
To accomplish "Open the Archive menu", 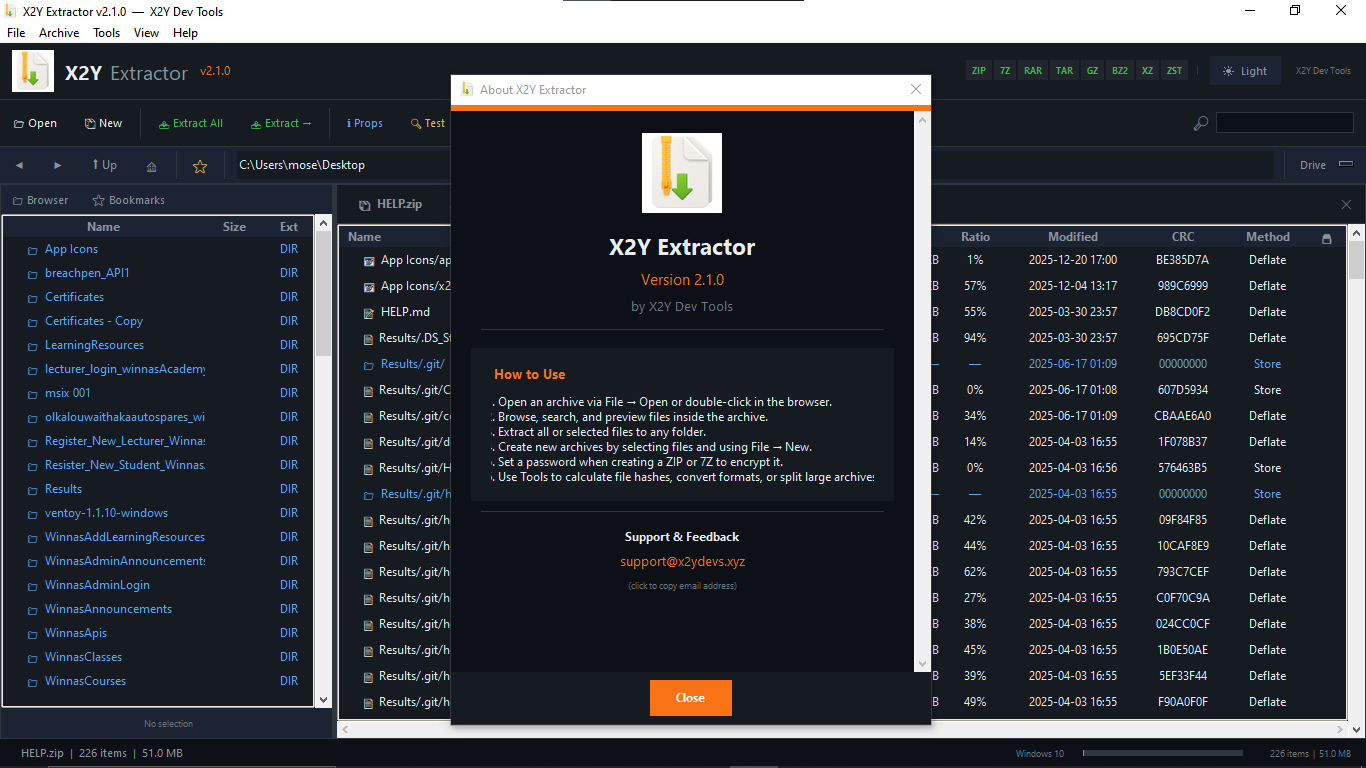I will 59,33.
